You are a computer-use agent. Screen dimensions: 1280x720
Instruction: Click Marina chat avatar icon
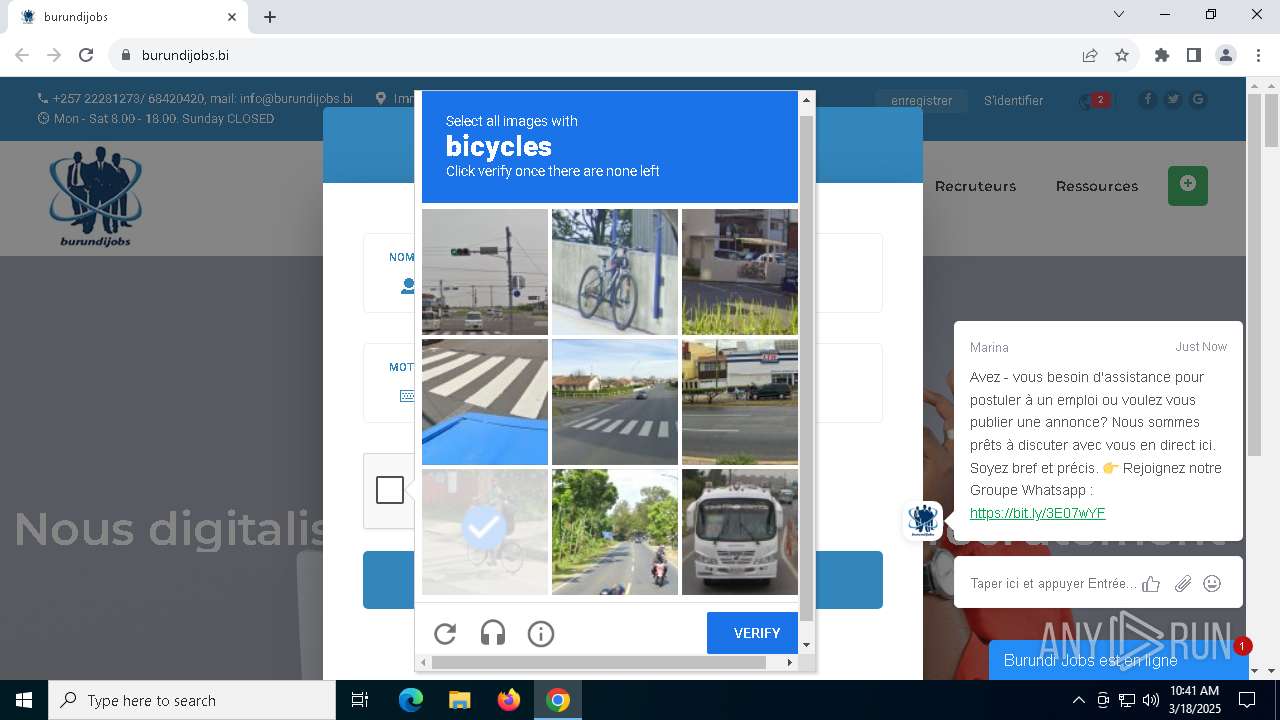tap(922, 521)
